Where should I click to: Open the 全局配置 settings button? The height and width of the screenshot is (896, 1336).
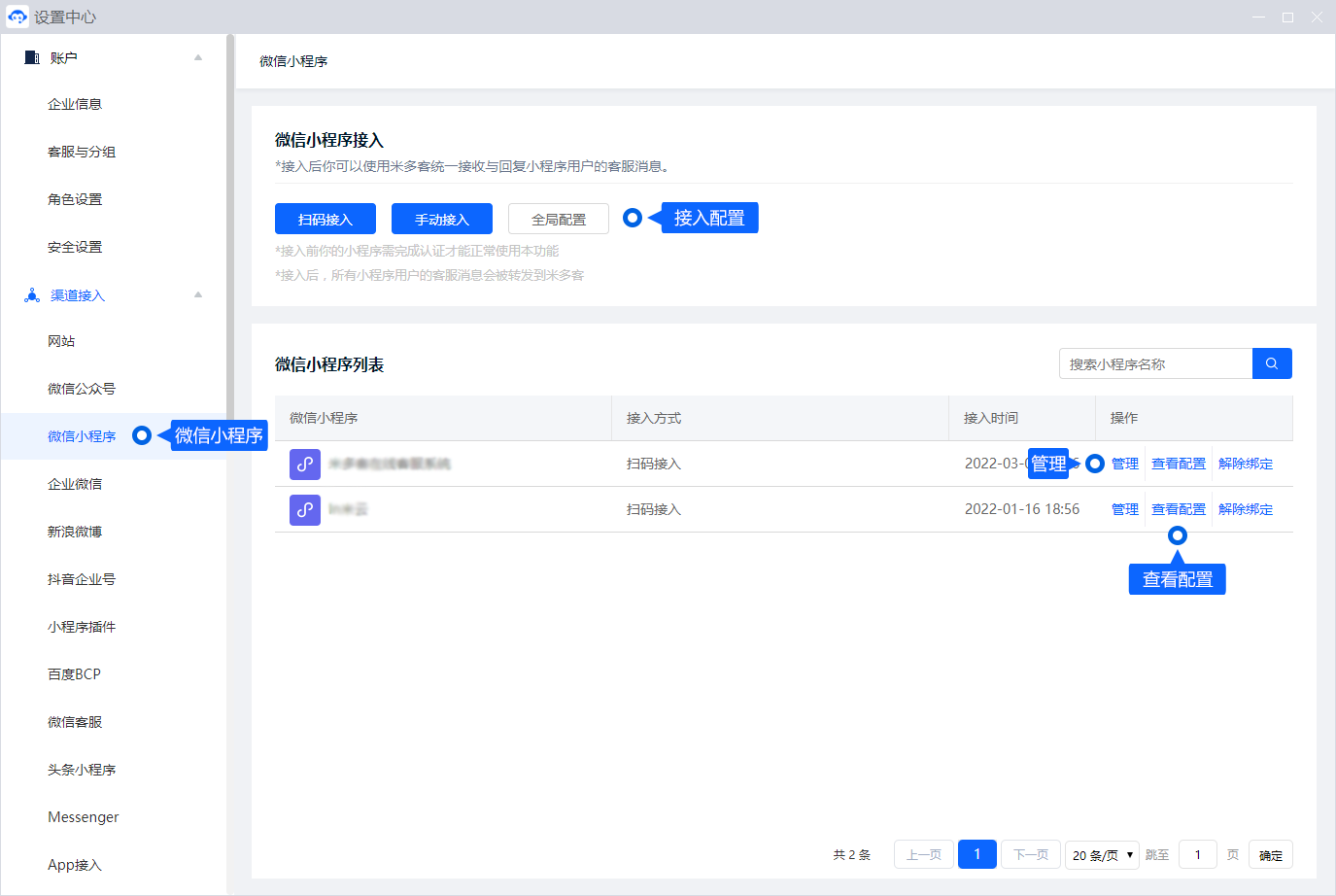click(559, 220)
